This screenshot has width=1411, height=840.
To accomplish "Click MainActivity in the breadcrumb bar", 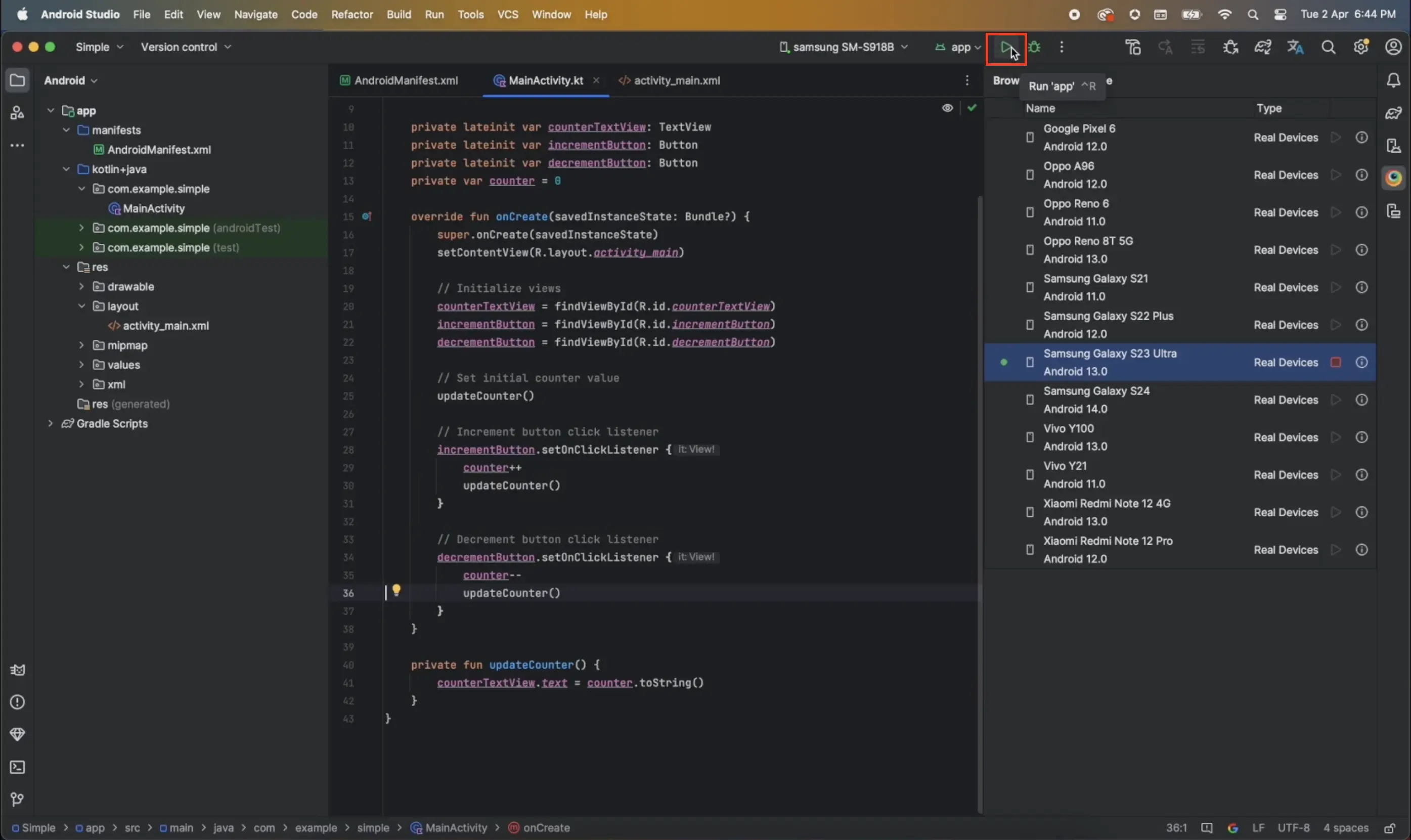I will point(456,827).
